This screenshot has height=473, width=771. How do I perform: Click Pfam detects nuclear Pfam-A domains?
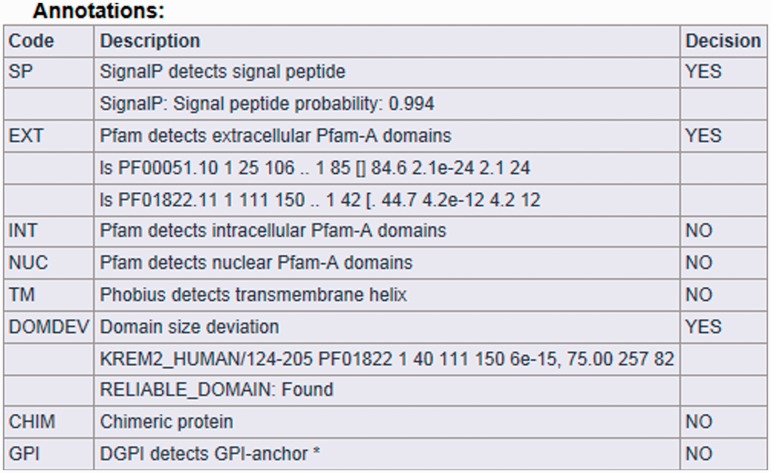[x=256, y=263]
